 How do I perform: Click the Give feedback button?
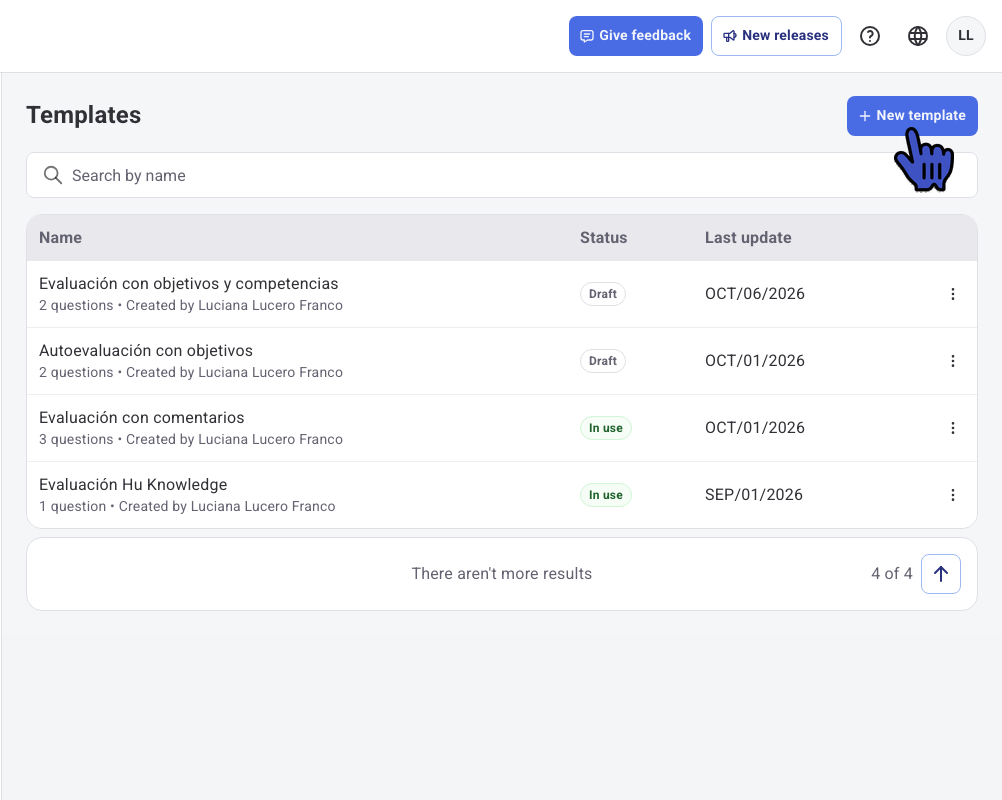(x=636, y=36)
